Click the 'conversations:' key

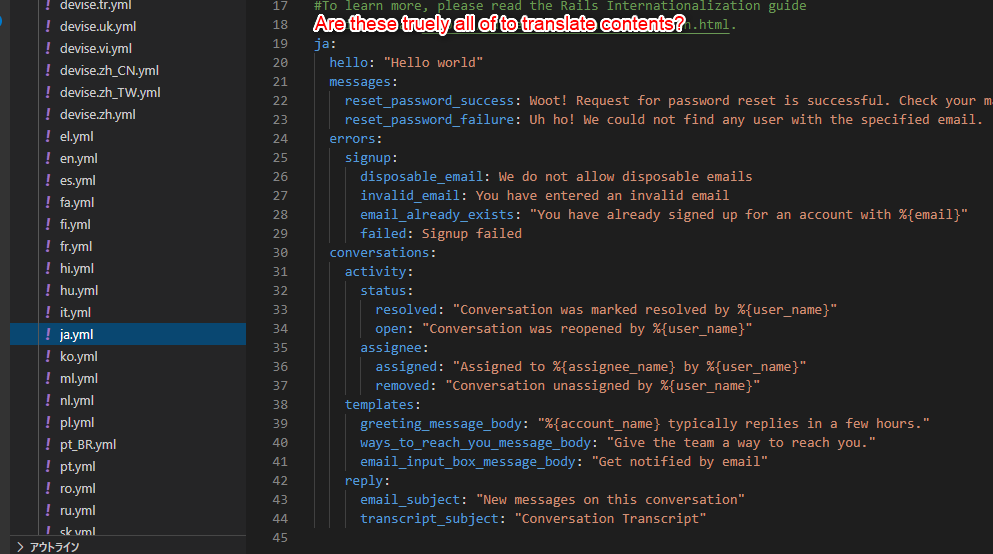[383, 253]
